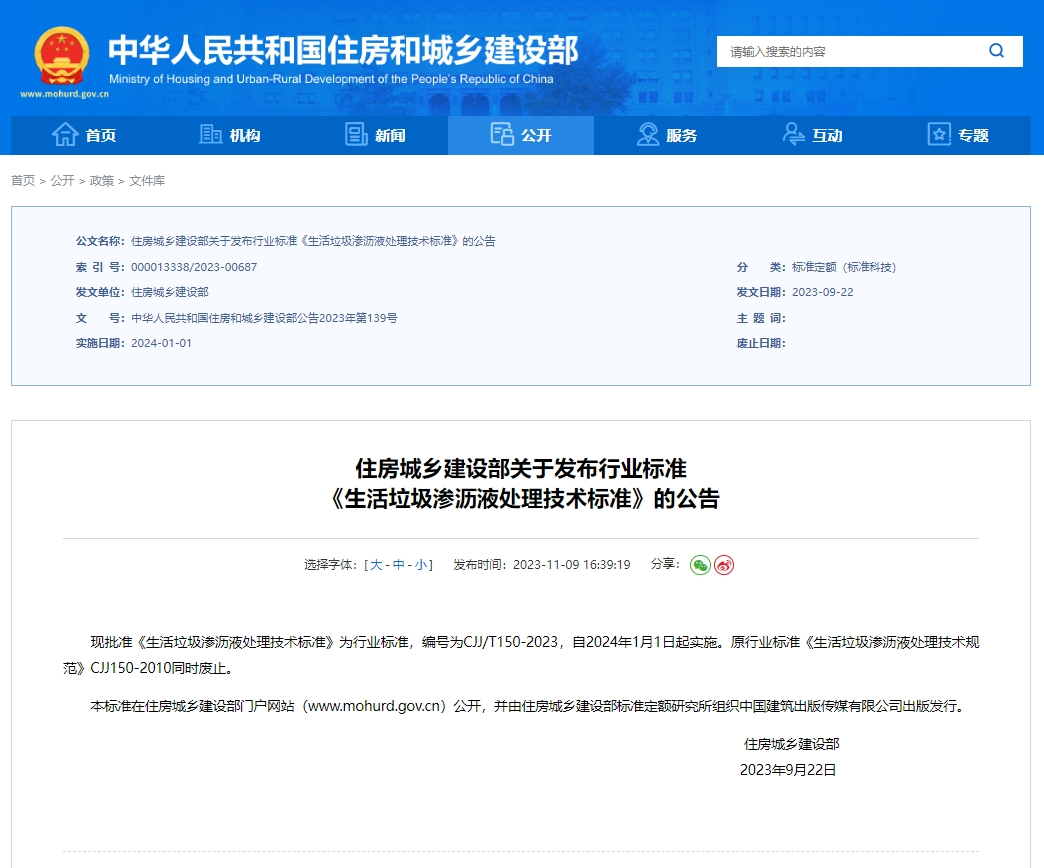
Task: Click the signature 住房城乡建设部 in the article body
Action: coord(792,744)
